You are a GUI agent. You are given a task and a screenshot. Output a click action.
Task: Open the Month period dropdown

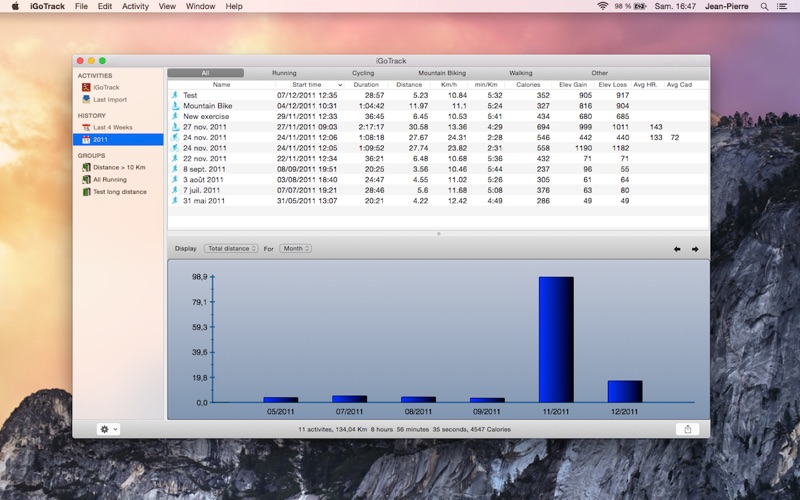[x=295, y=248]
